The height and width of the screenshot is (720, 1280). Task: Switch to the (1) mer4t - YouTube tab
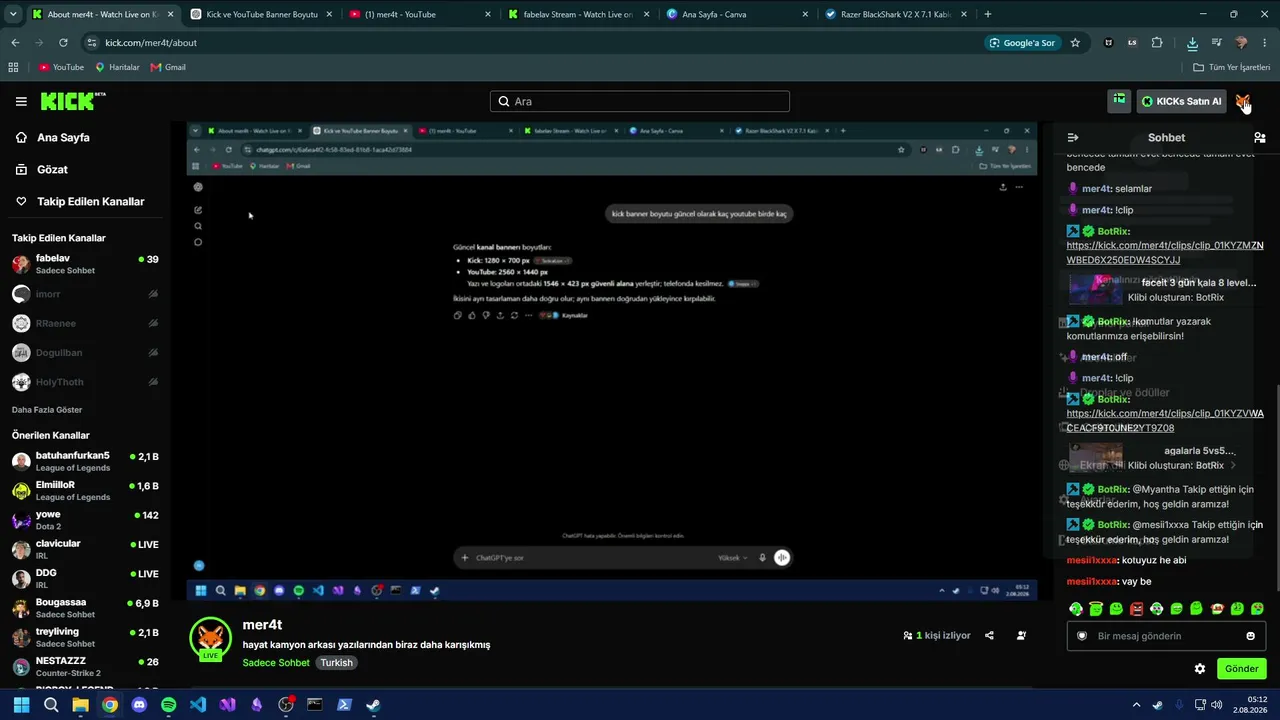[422, 14]
